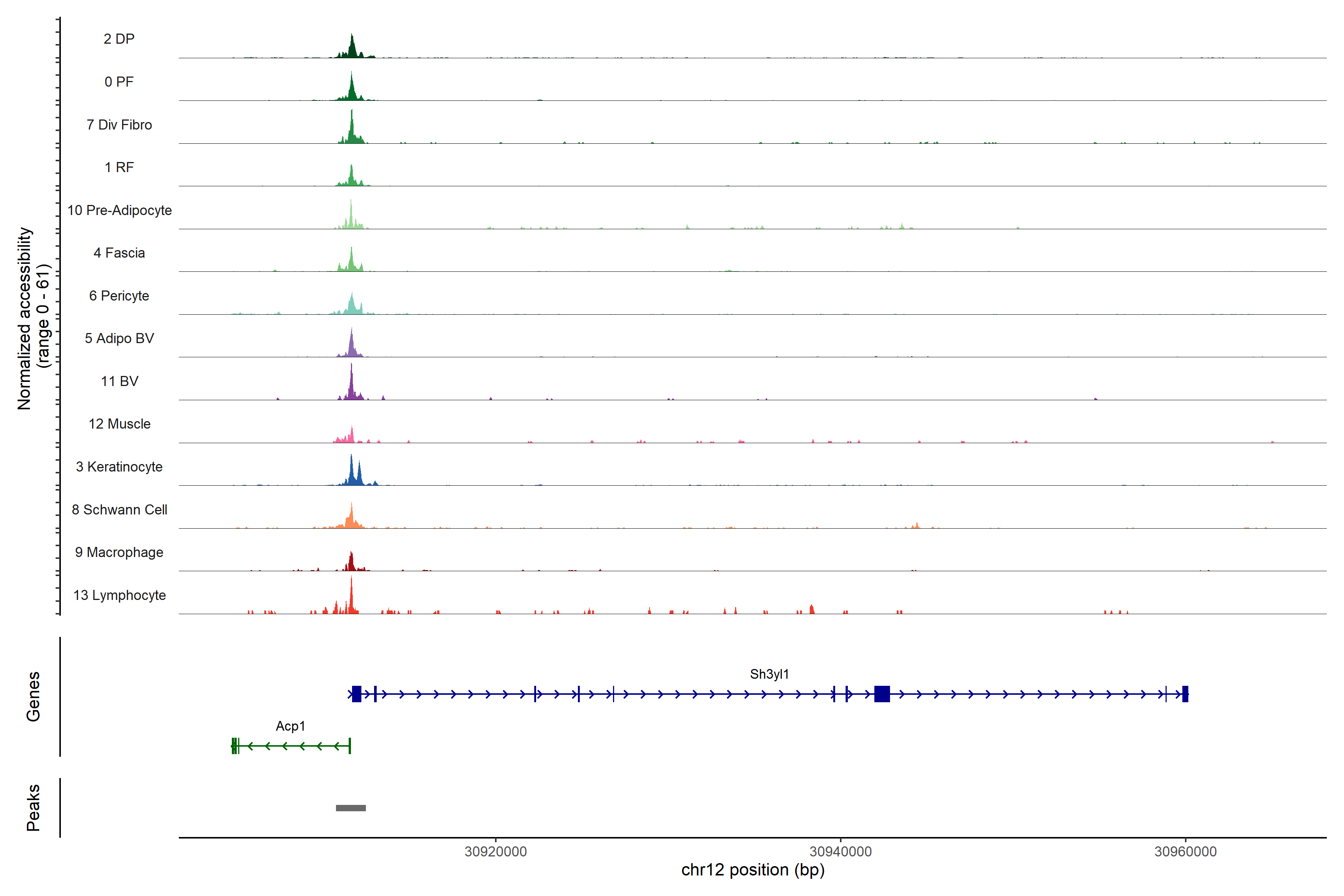Click the green Acp1 exon cluster at left end
The height and width of the screenshot is (896, 1344).
[234, 746]
